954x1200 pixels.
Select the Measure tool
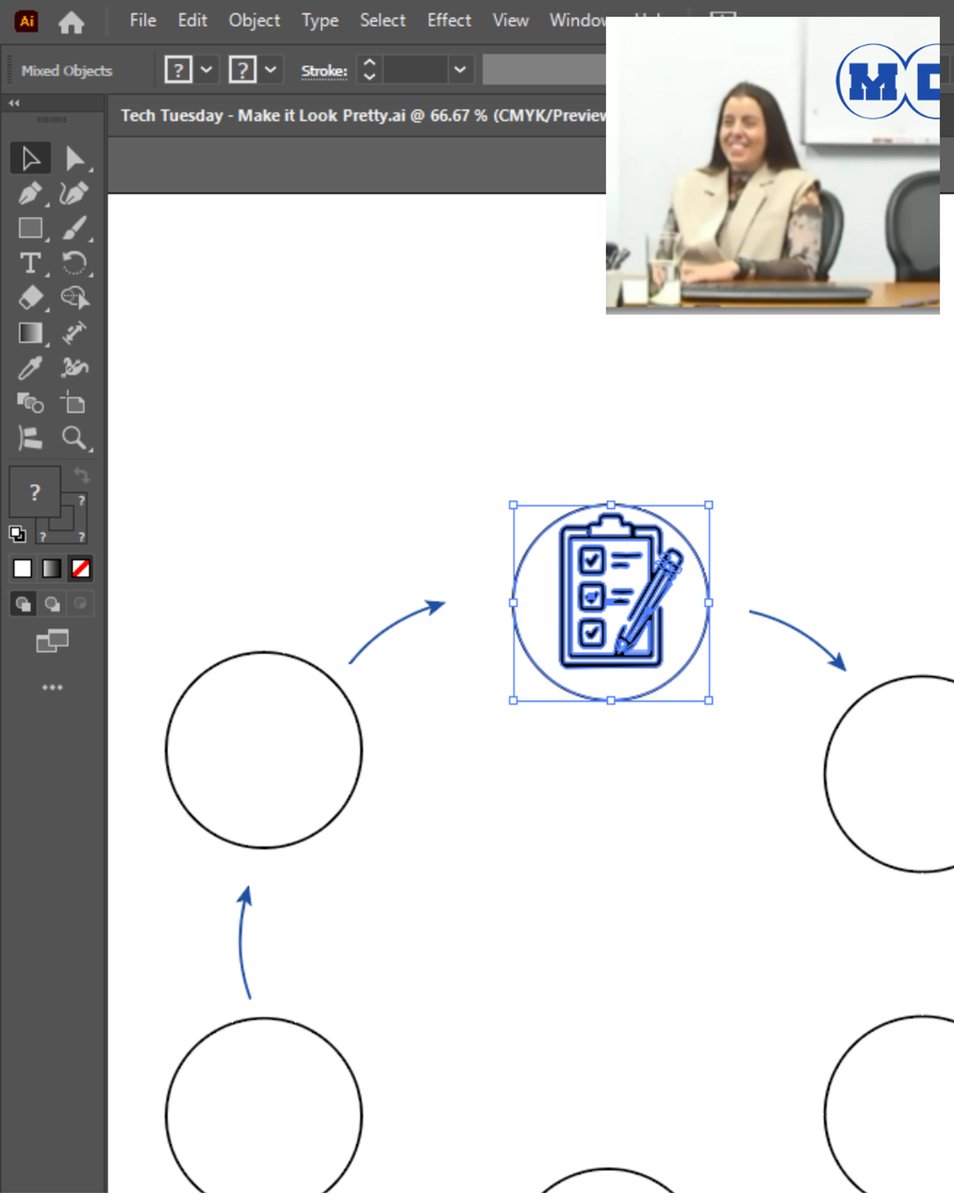76,333
